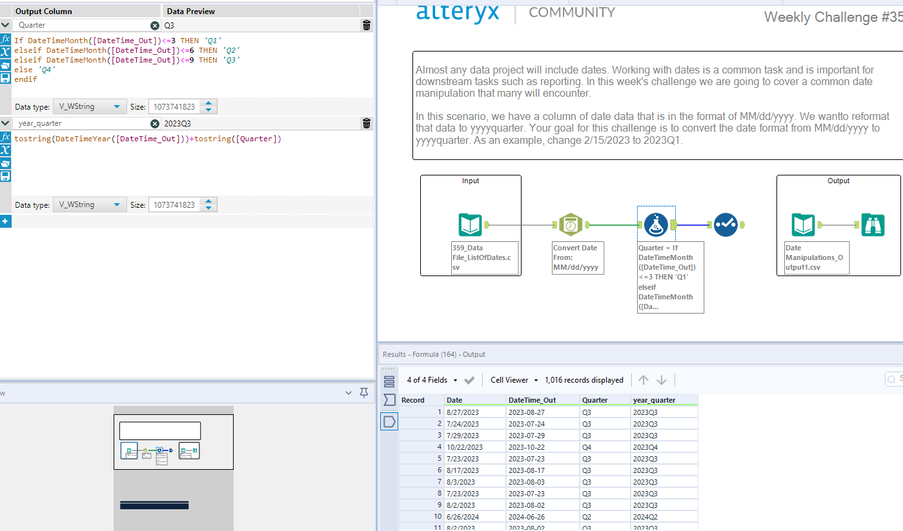This screenshot has height=531, width=903.
Task: Click the year_quarter column header
Action: point(654,400)
